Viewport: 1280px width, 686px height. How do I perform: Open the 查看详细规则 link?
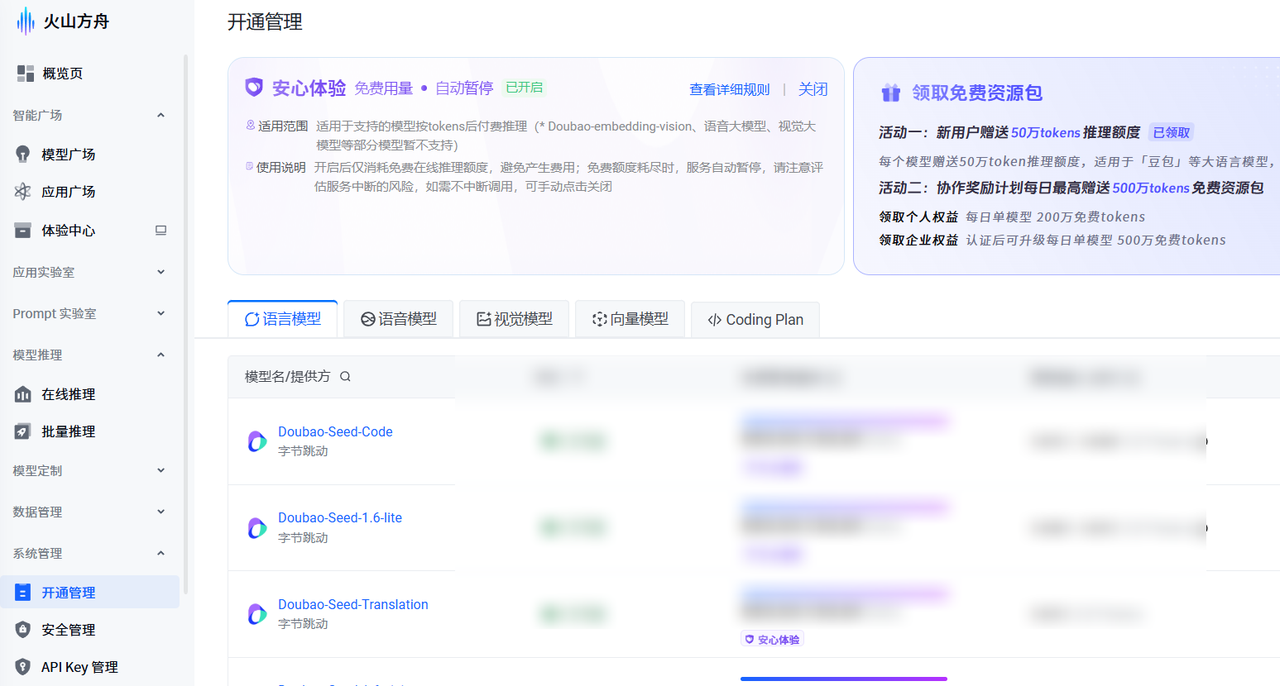[730, 89]
